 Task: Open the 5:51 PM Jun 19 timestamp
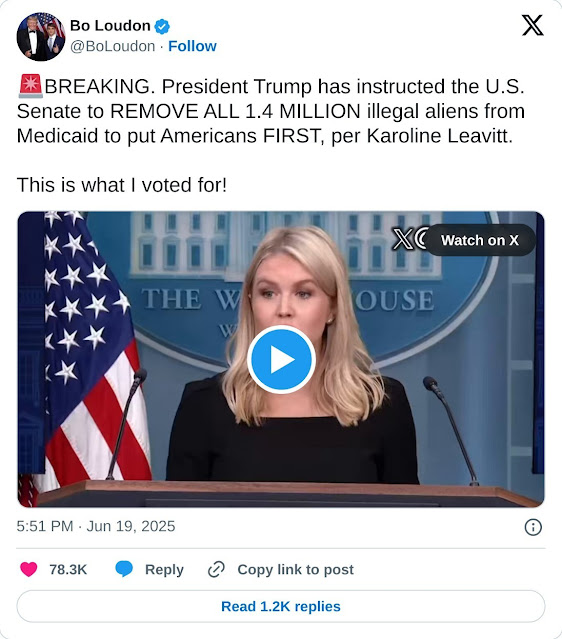(96, 526)
